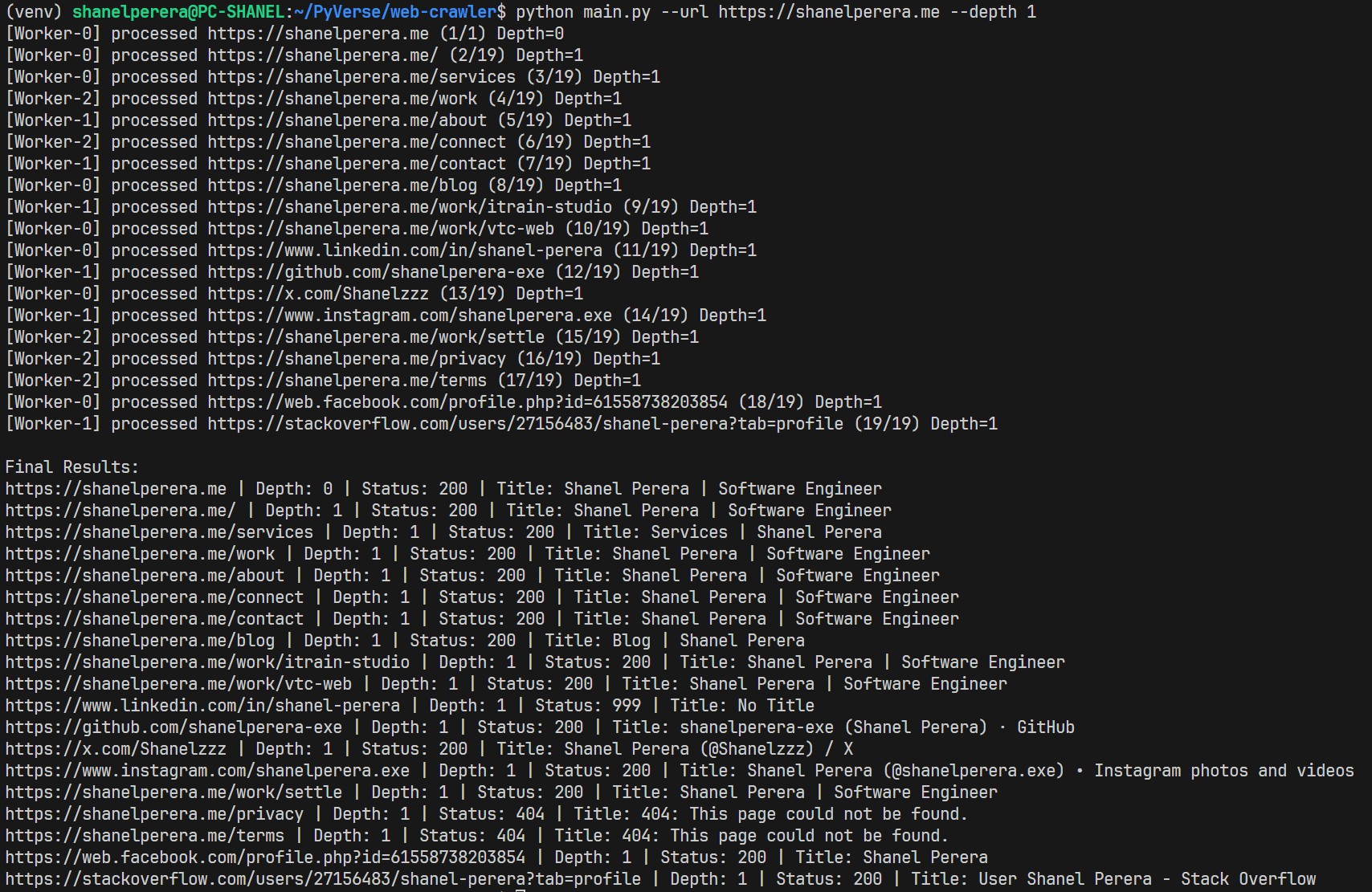This screenshot has height=892, width=1372.
Task: Click the processed /about URL marked (5/19)
Action: [x=347, y=120]
